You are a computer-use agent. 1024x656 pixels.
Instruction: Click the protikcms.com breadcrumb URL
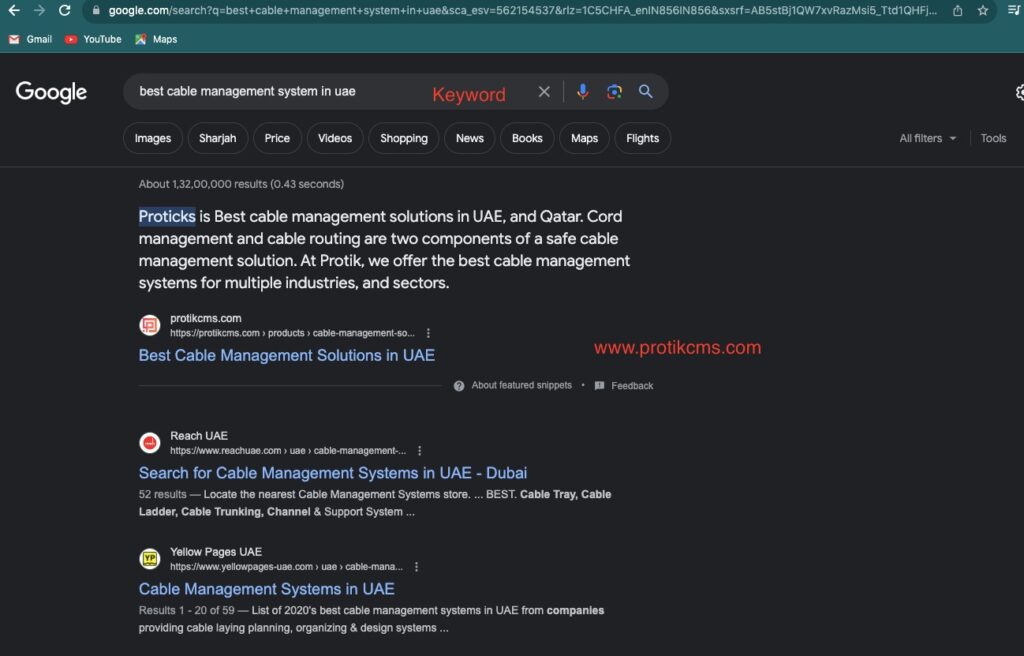292,333
